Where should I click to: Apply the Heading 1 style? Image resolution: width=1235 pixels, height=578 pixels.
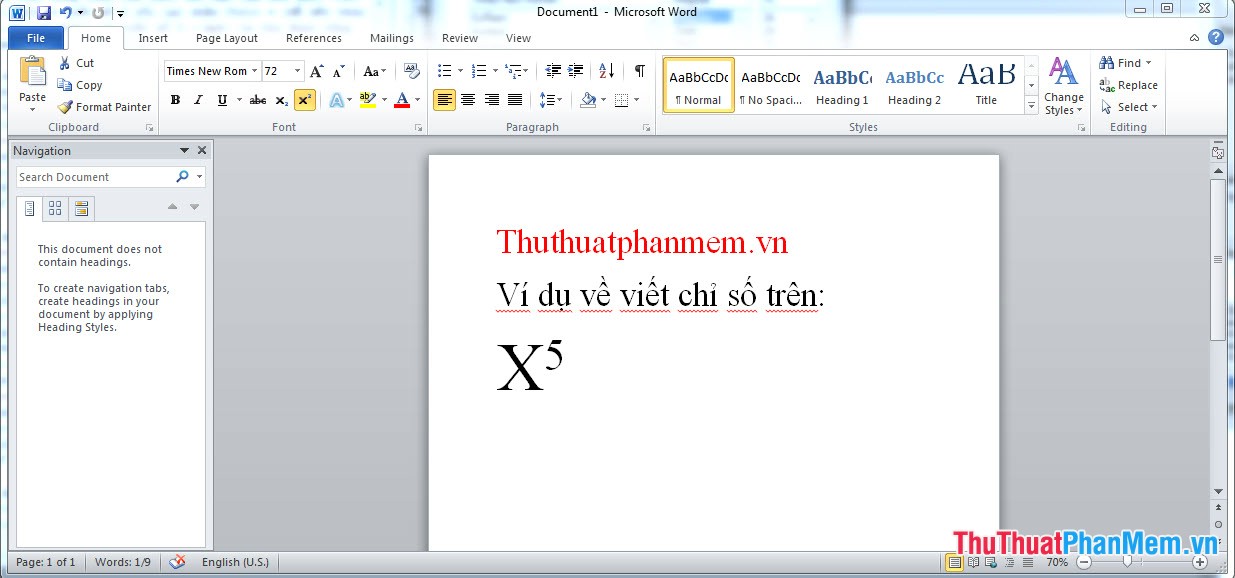[x=842, y=85]
